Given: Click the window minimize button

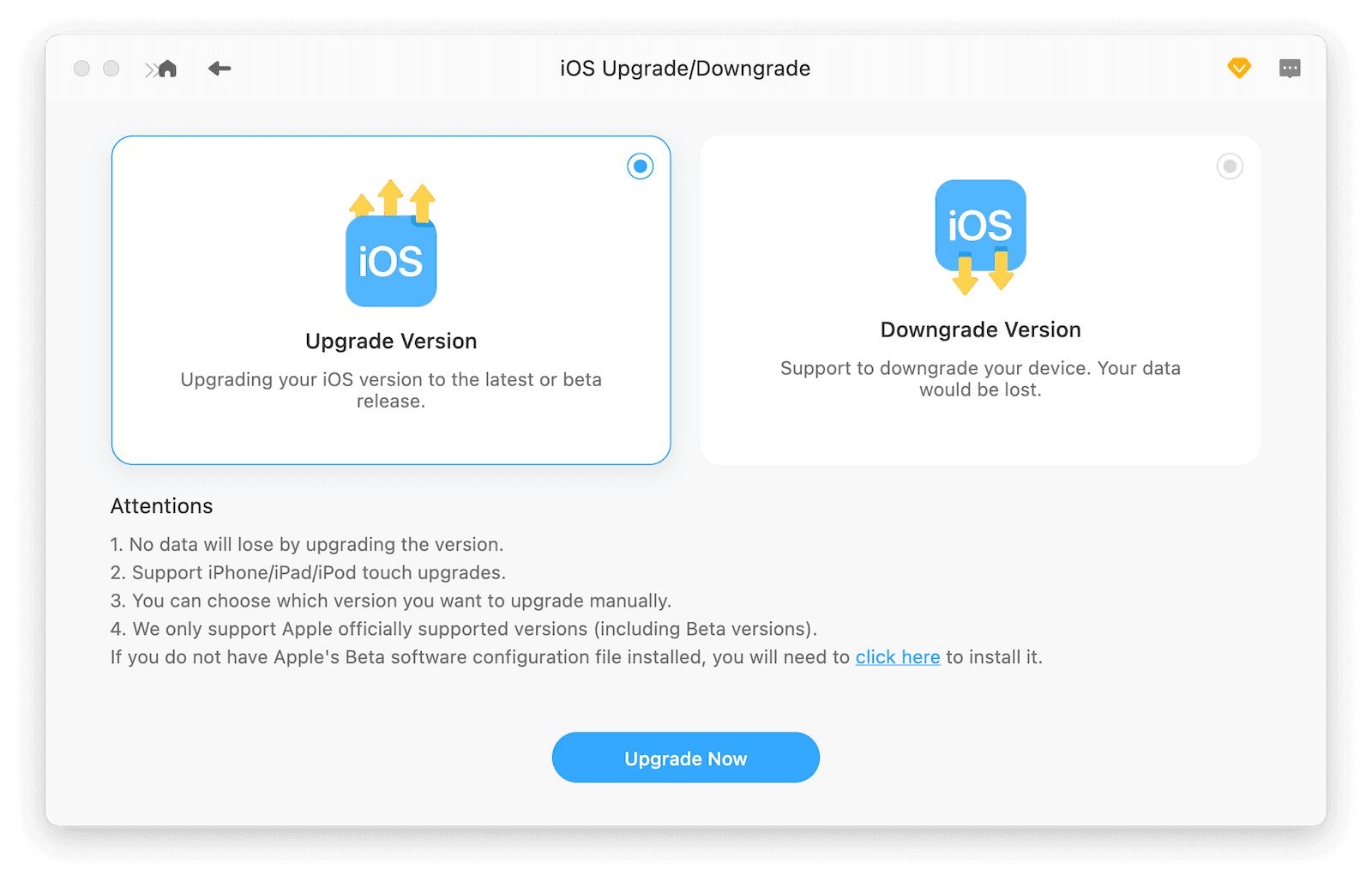Looking at the screenshot, I should (111, 69).
